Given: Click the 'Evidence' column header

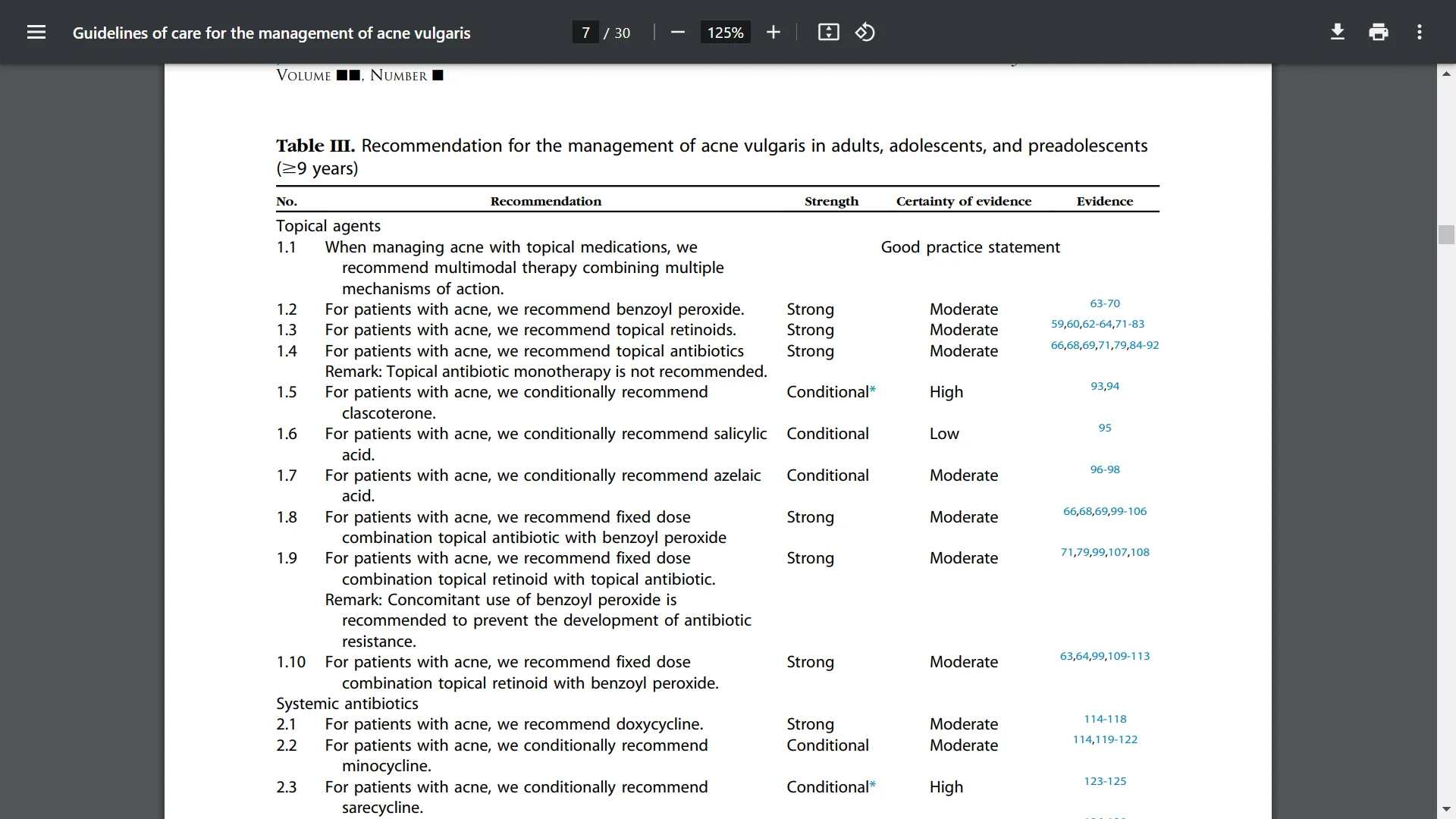Looking at the screenshot, I should [1105, 201].
